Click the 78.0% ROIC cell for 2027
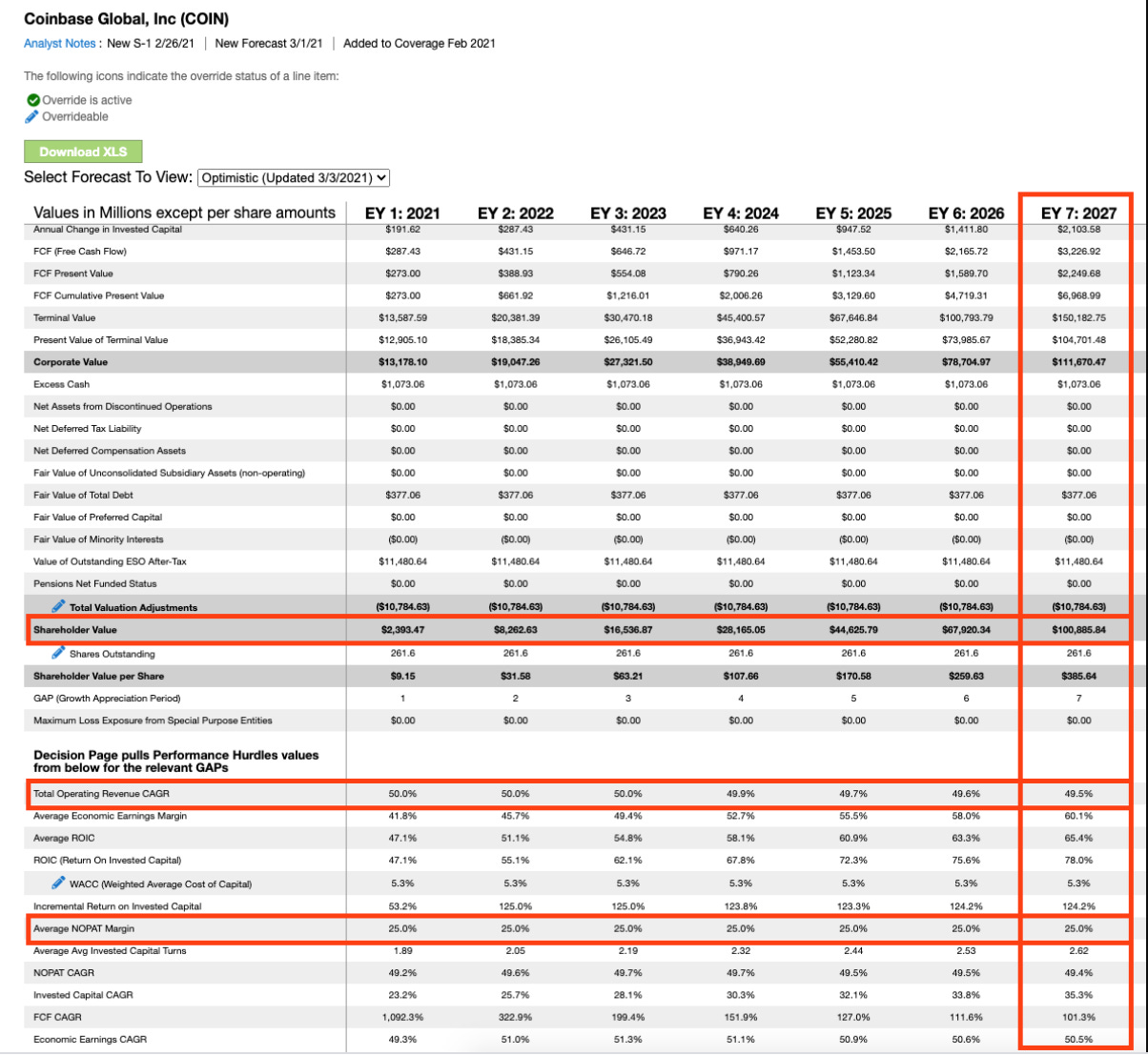 1078,860
